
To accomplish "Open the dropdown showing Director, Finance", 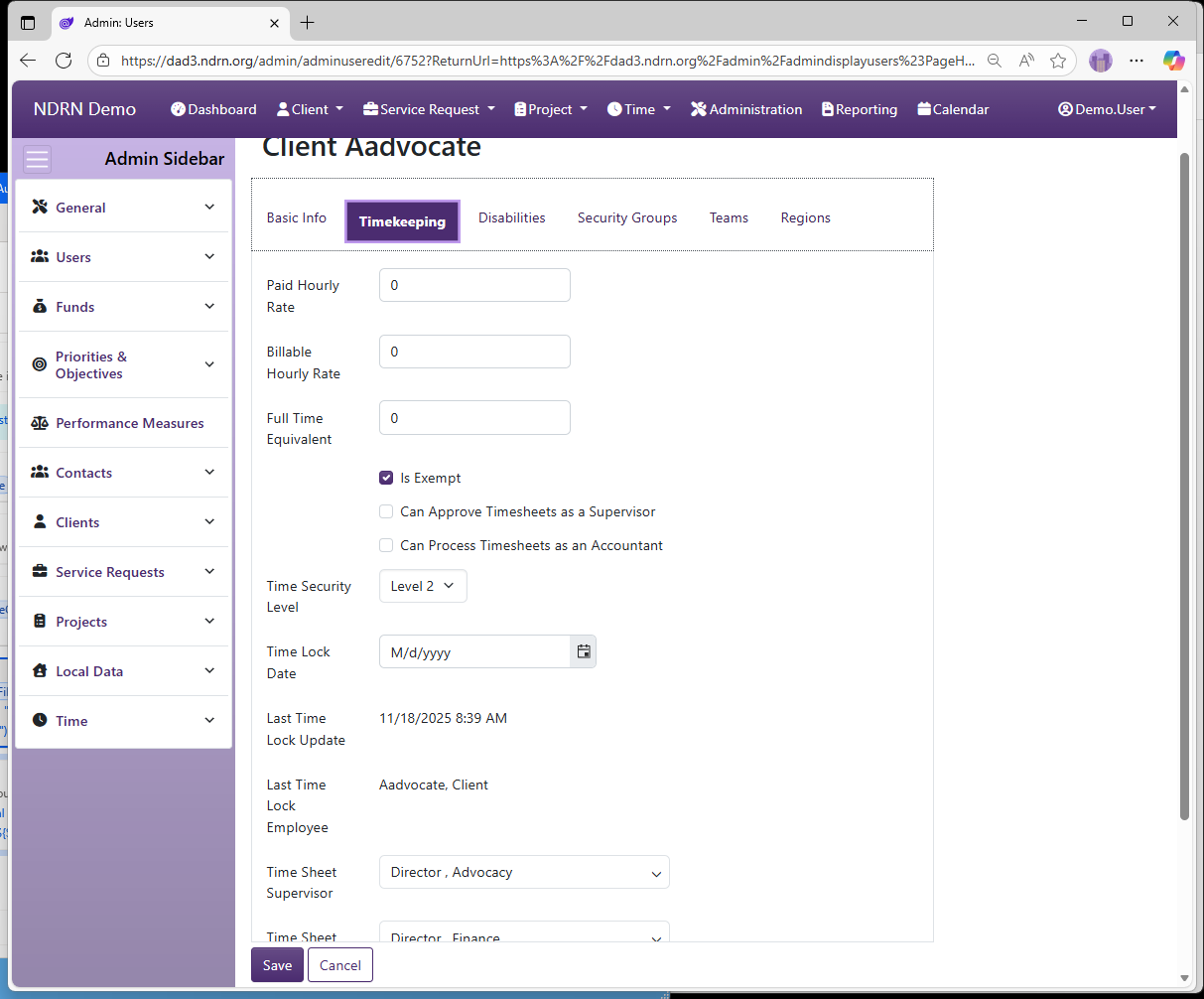I will (x=524, y=932).
